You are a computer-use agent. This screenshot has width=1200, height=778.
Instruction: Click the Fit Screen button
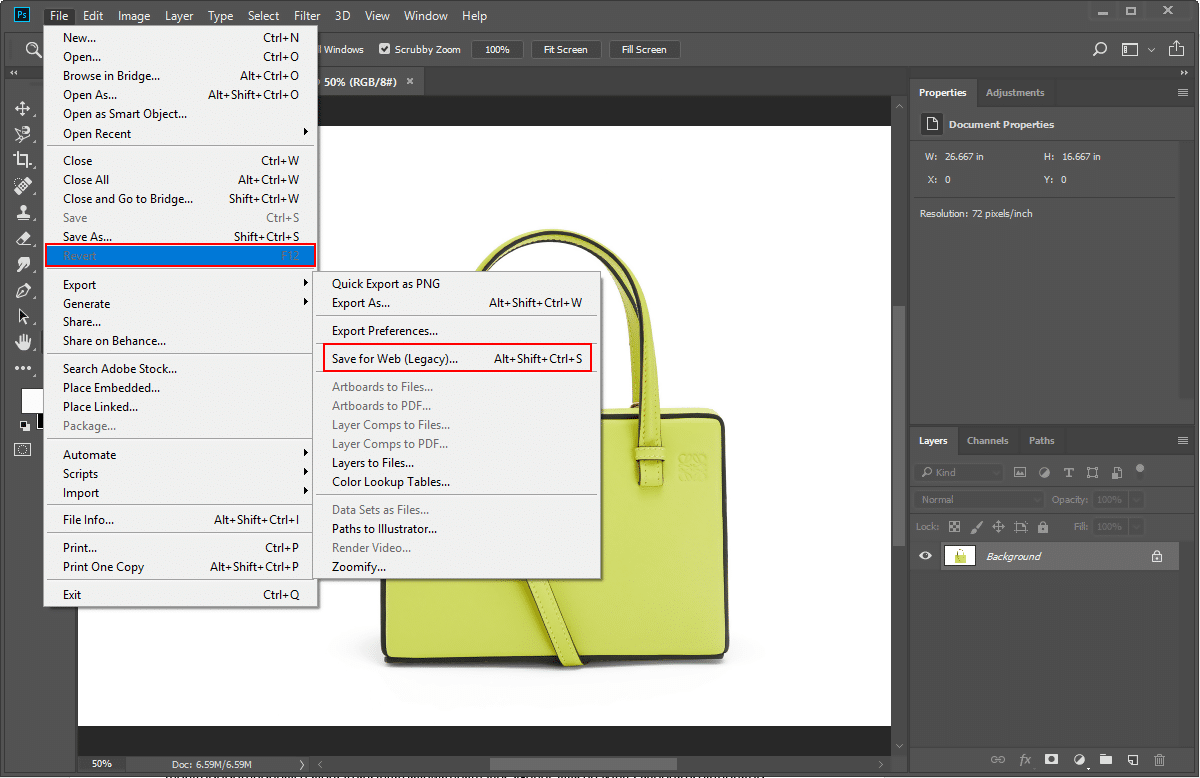(x=565, y=48)
